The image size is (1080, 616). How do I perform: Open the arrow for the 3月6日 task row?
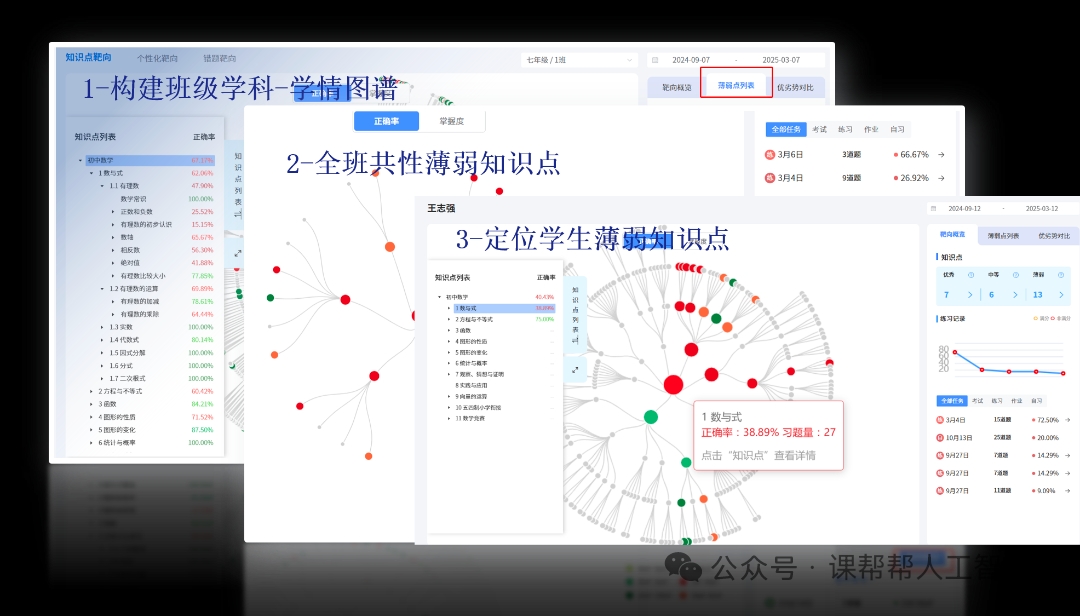[941, 154]
